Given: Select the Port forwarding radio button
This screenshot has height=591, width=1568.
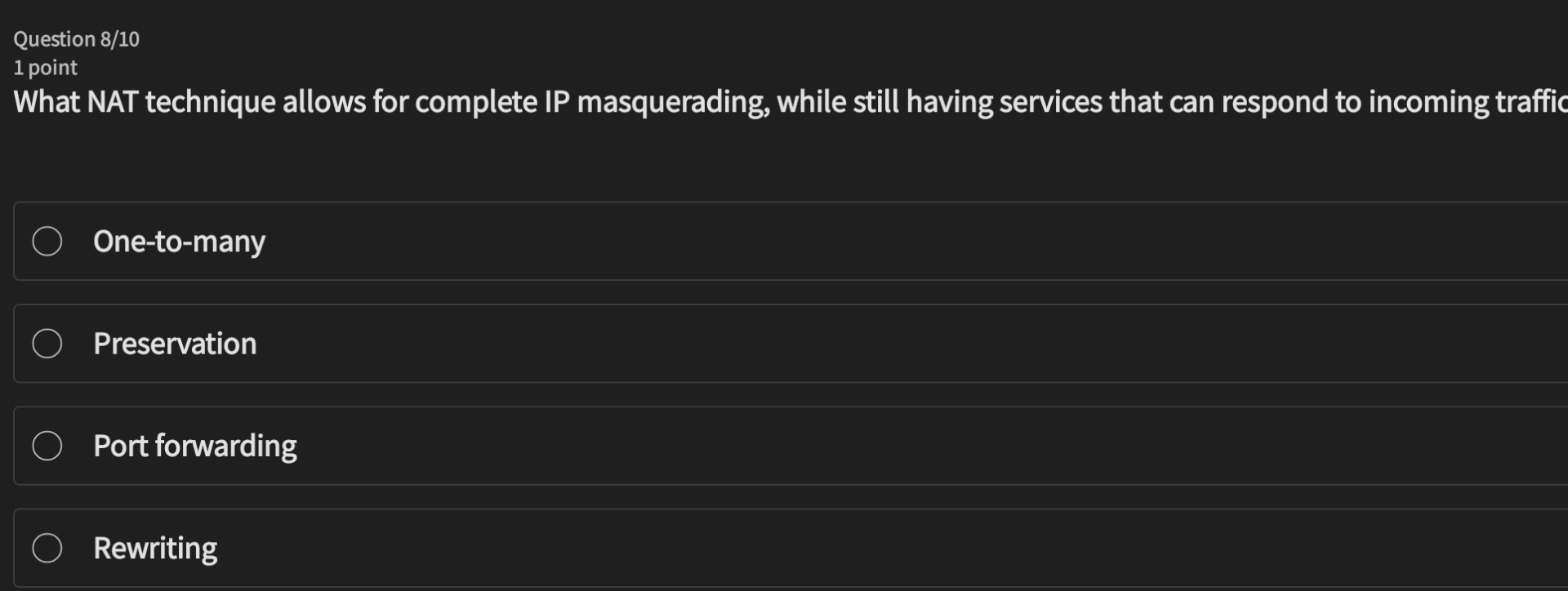Looking at the screenshot, I should pyautogui.click(x=47, y=446).
